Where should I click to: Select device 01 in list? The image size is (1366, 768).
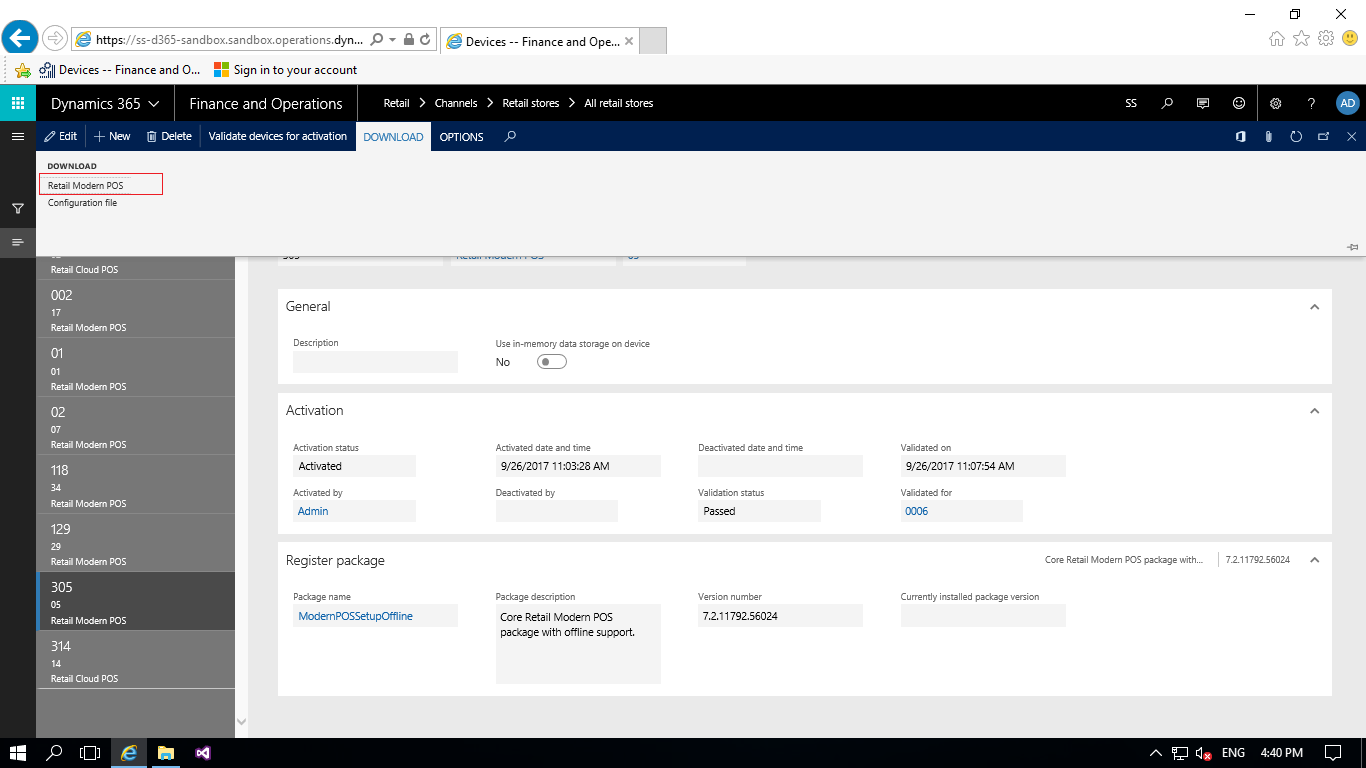[x=136, y=368]
